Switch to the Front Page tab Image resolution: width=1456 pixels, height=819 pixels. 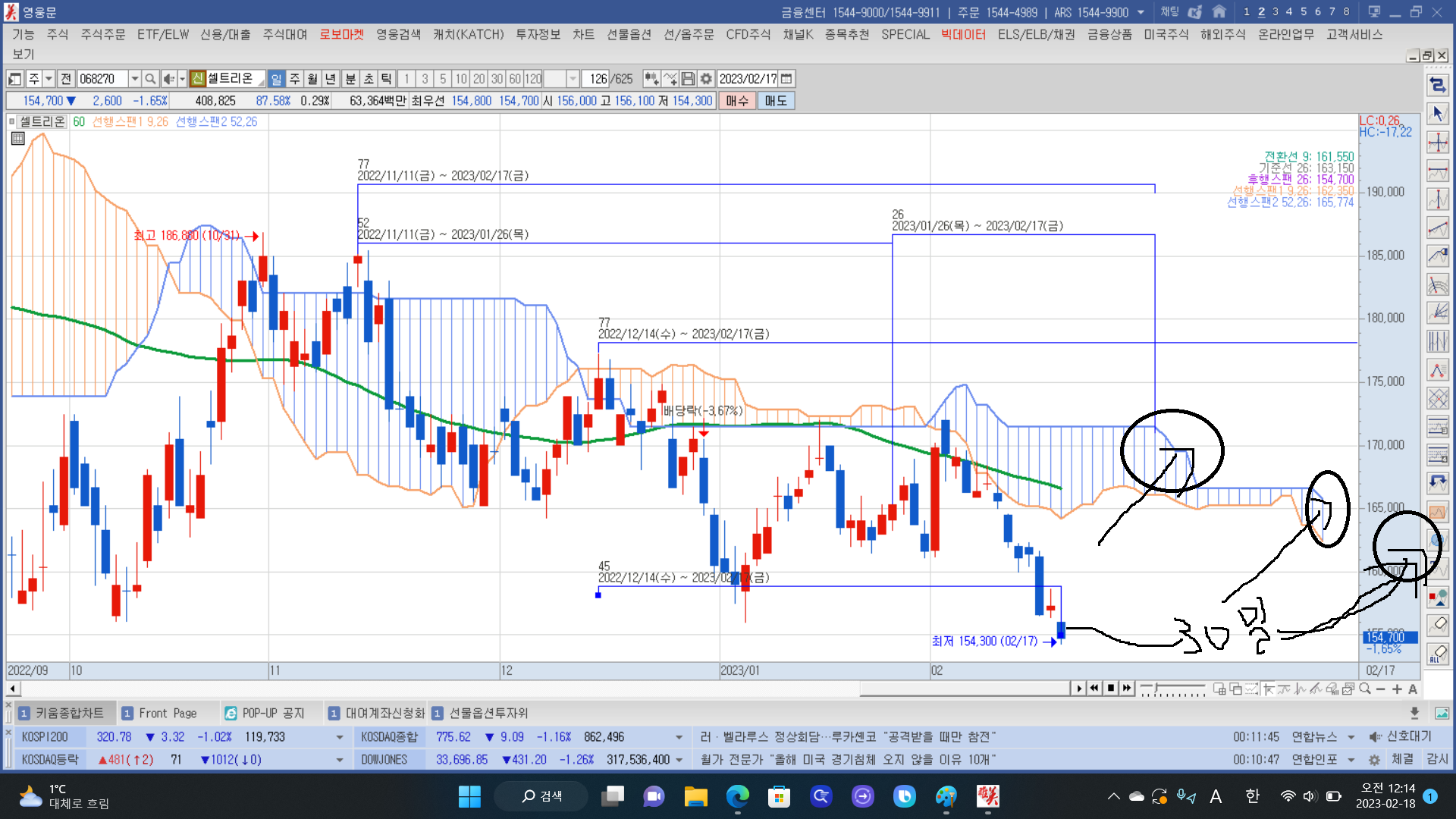[168, 713]
